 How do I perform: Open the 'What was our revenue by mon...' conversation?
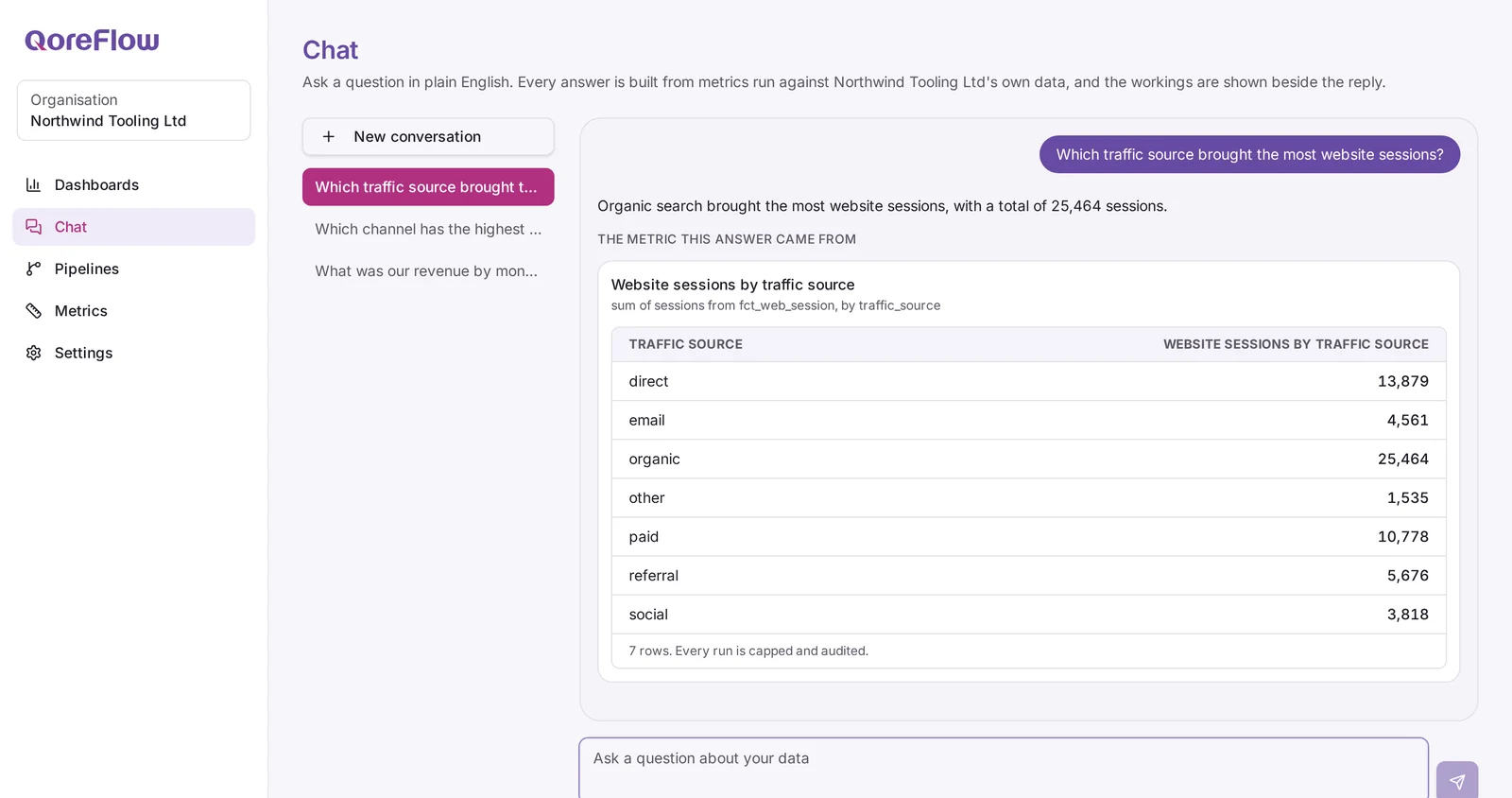click(x=428, y=271)
